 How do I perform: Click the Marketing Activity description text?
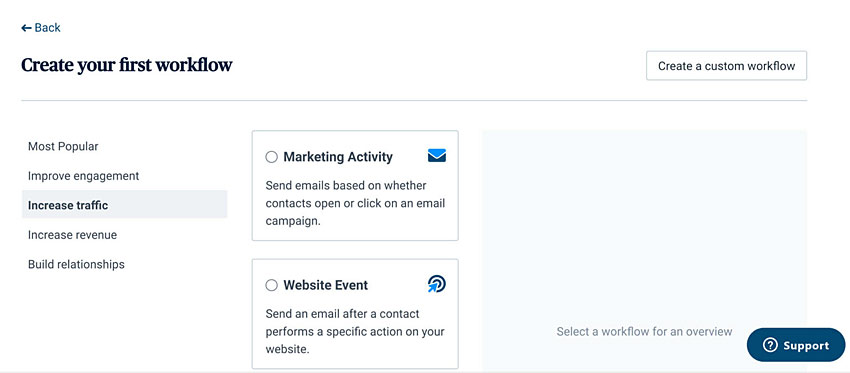click(355, 203)
